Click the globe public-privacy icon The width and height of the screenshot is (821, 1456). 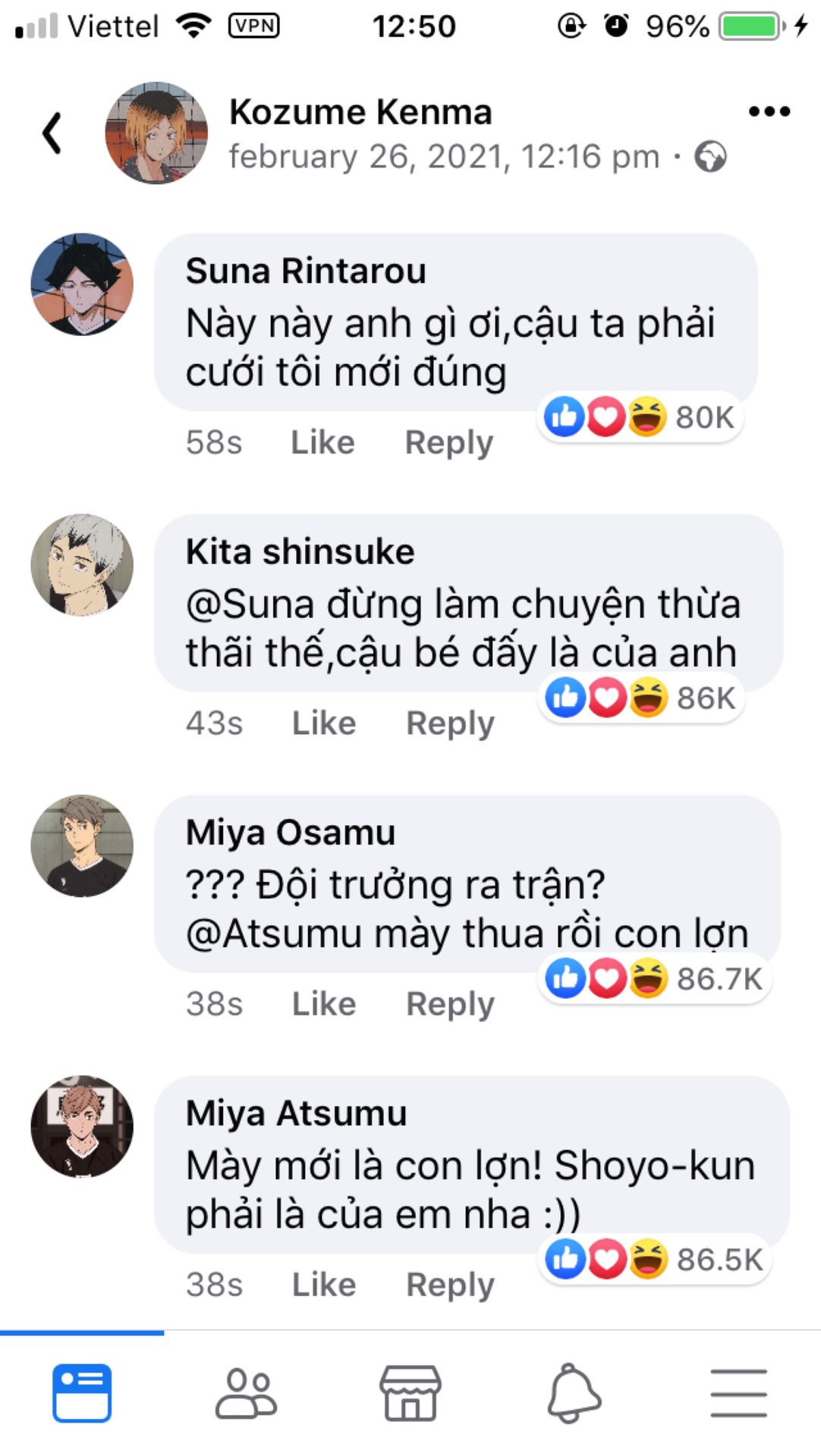(x=710, y=157)
